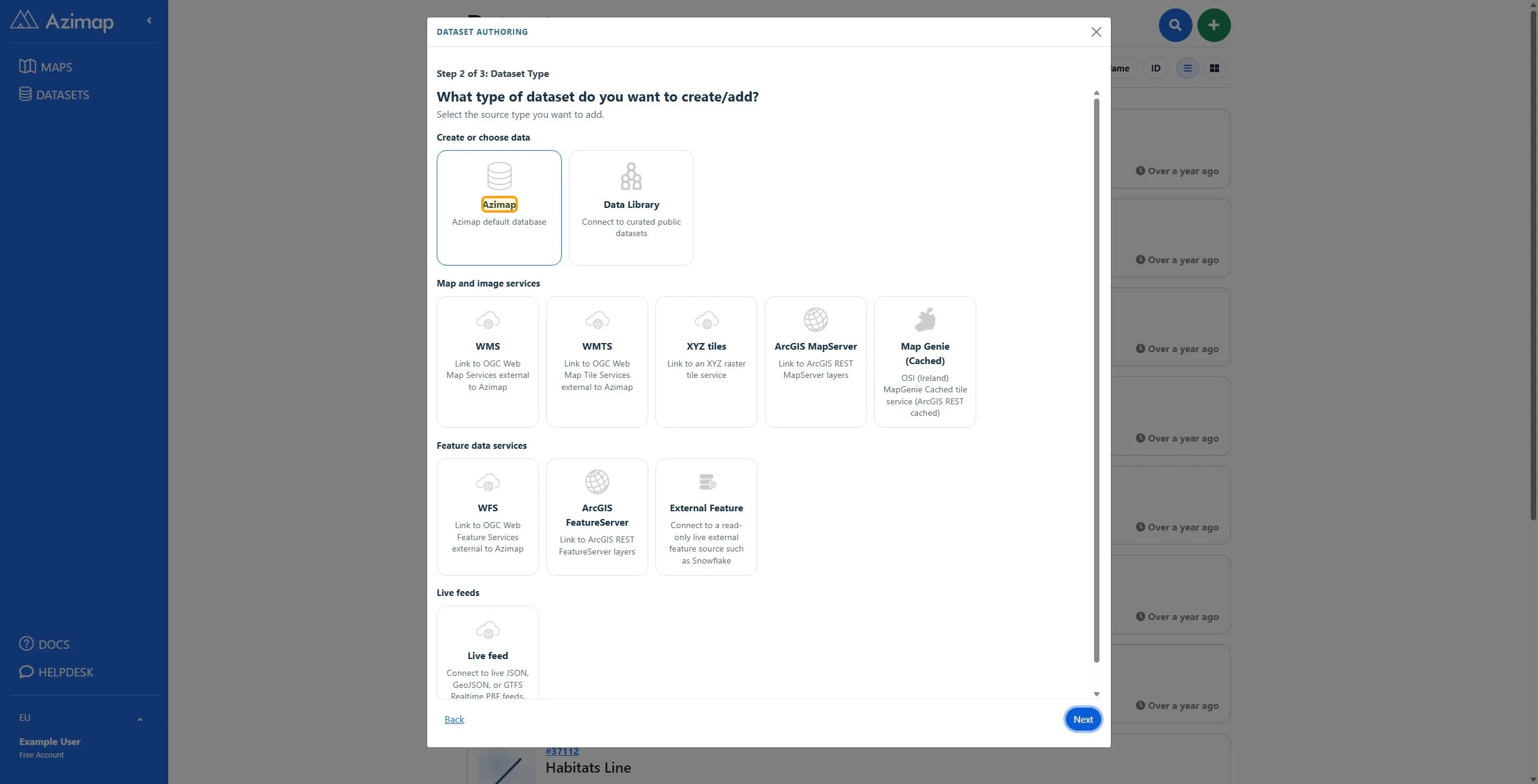The height and width of the screenshot is (784, 1538).
Task: Open the search button in the header
Action: coord(1176,25)
